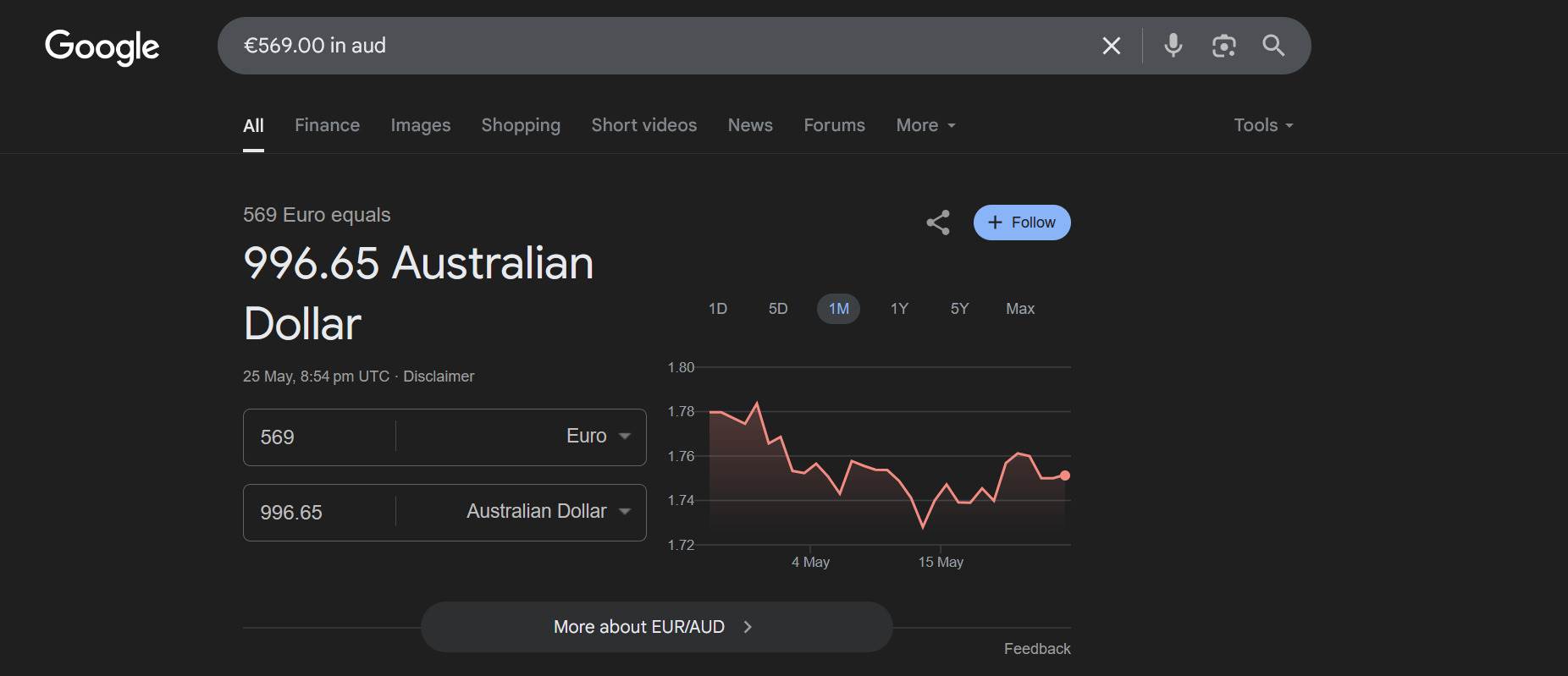Open the Euro currency dropdown
Image resolution: width=1568 pixels, height=676 pixels.
coord(598,437)
